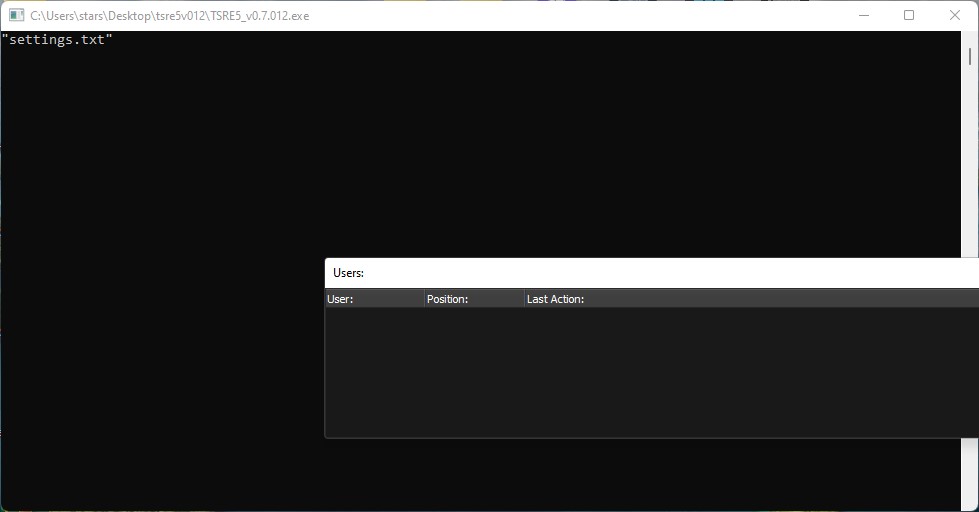Viewport: 979px width, 512px height.
Task: Click empty list area under User: column
Action: (374, 370)
